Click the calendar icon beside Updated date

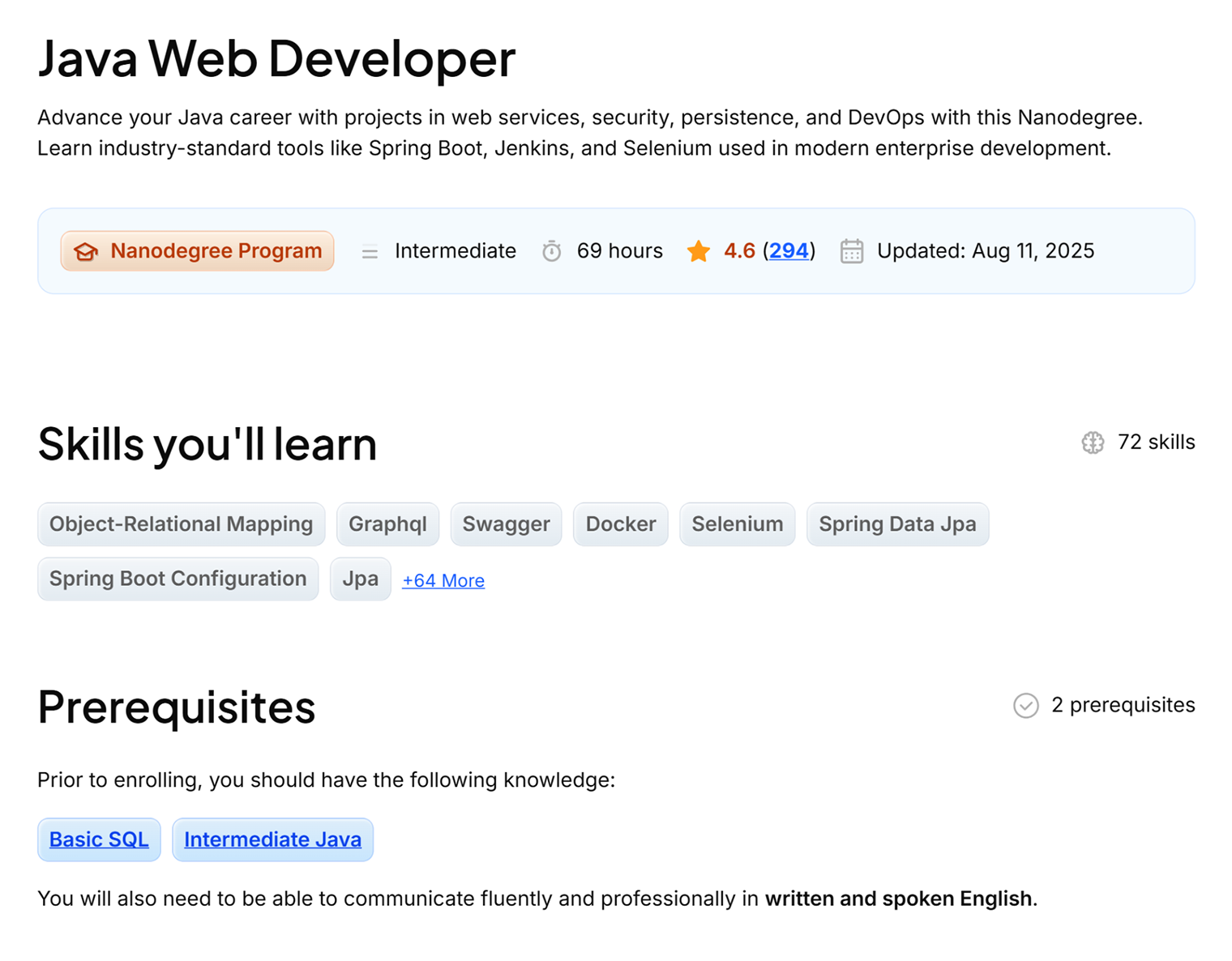point(851,251)
